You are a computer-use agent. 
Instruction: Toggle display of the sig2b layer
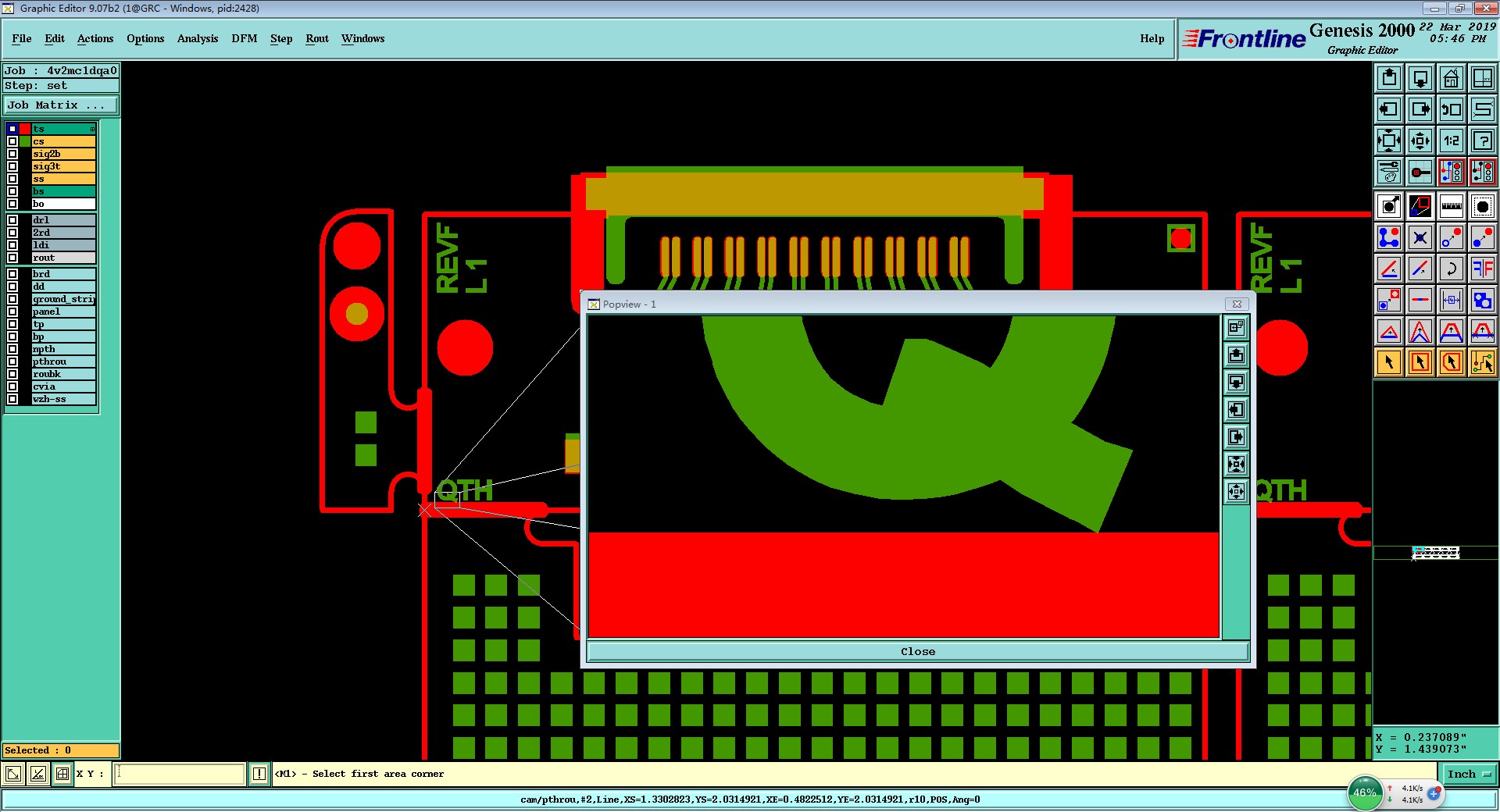[12, 154]
